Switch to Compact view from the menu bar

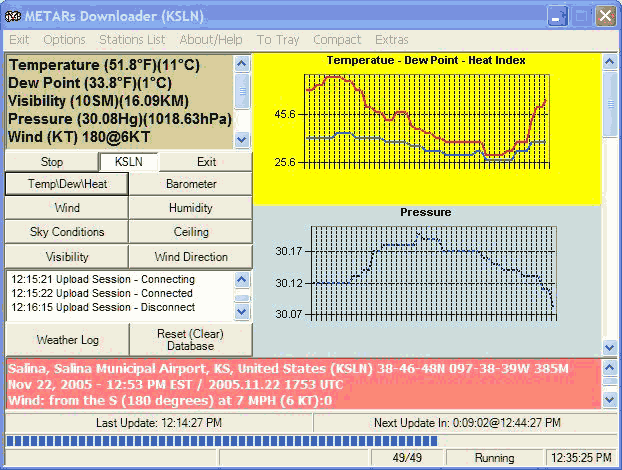pyautogui.click(x=337, y=40)
